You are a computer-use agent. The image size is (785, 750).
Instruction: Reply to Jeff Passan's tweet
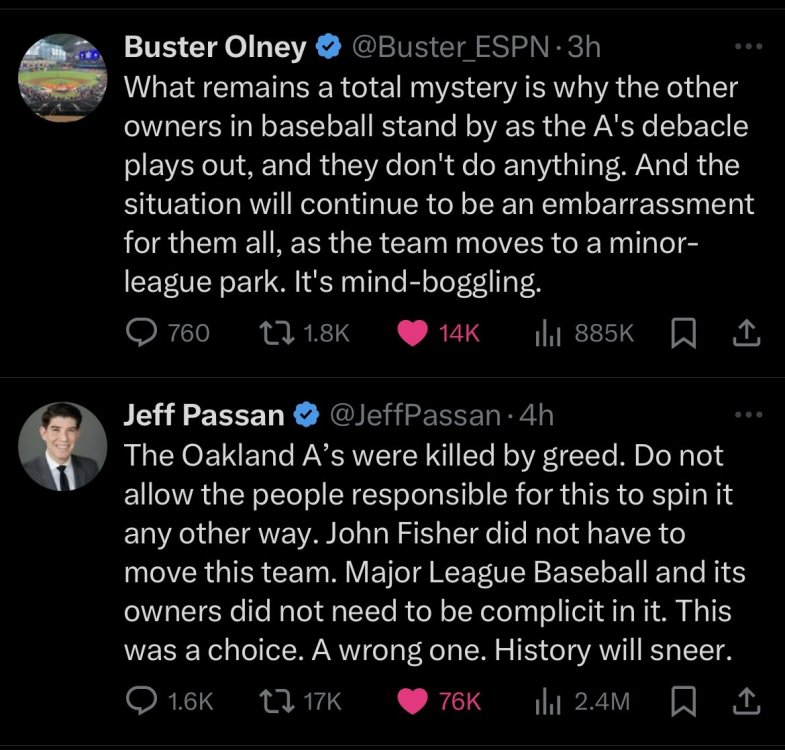click(x=143, y=702)
